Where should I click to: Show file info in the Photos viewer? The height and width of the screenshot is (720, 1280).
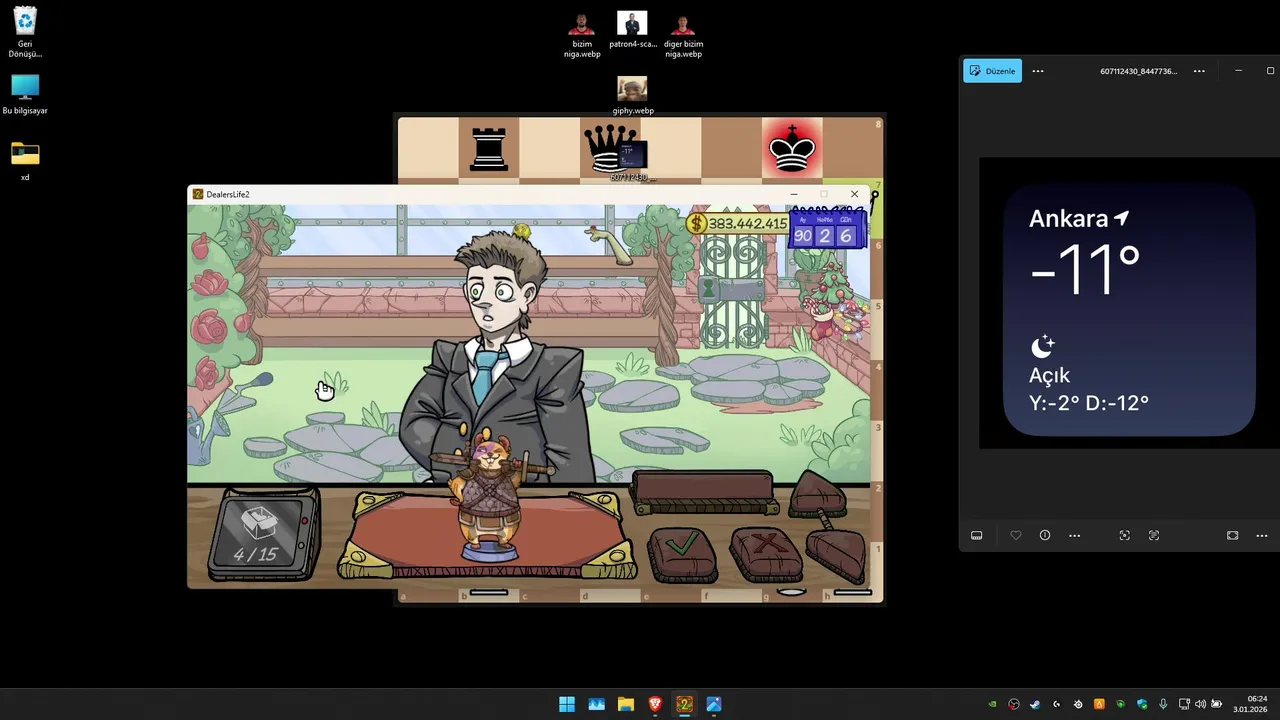[1045, 536]
